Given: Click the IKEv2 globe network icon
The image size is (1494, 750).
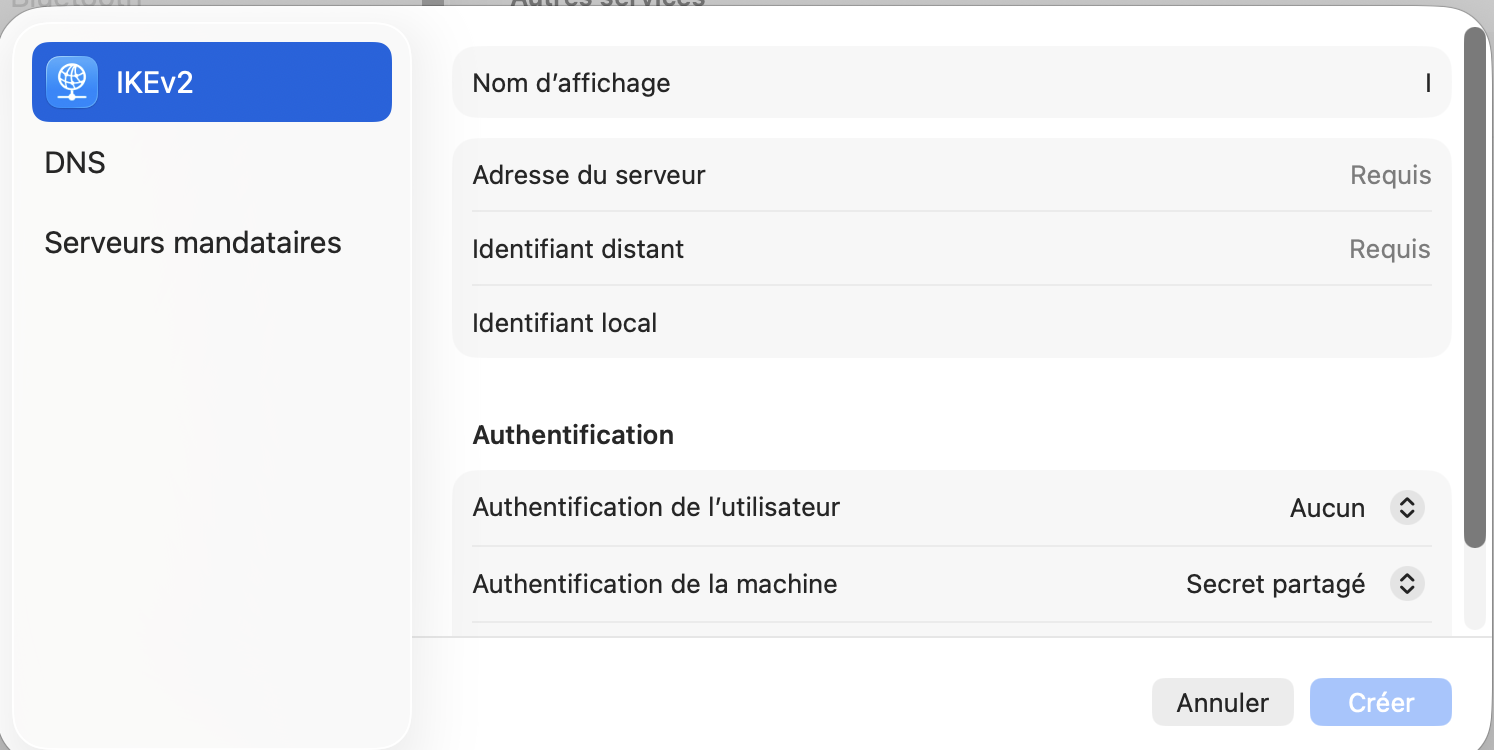Looking at the screenshot, I should point(72,82).
